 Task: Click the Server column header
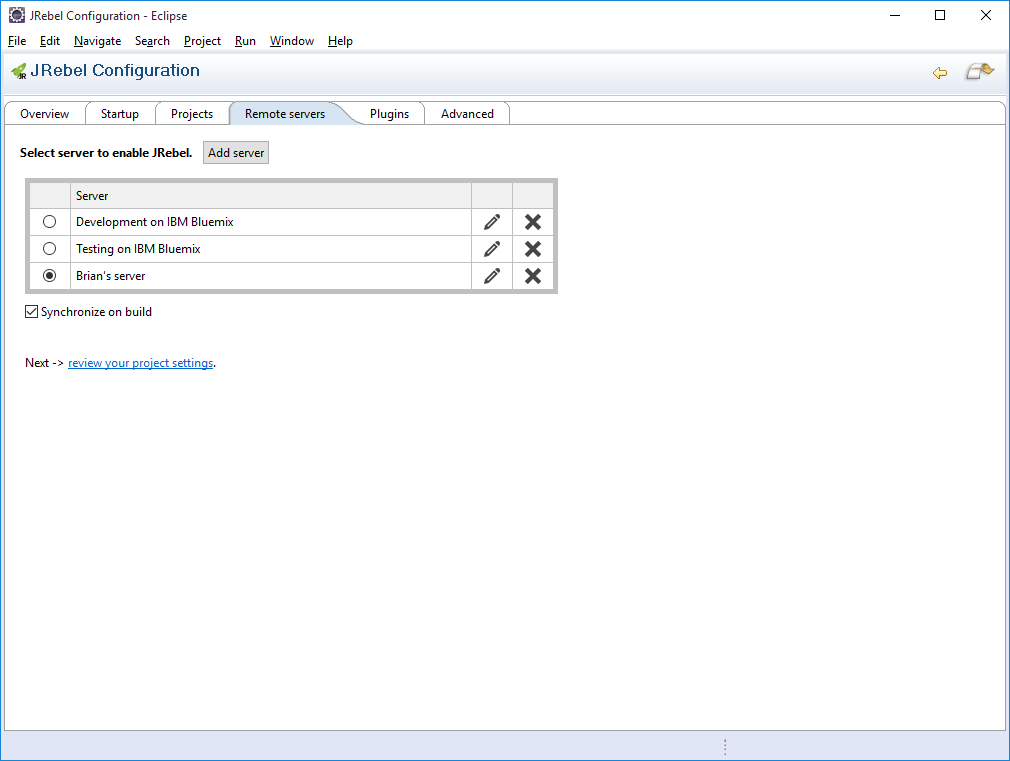point(271,195)
